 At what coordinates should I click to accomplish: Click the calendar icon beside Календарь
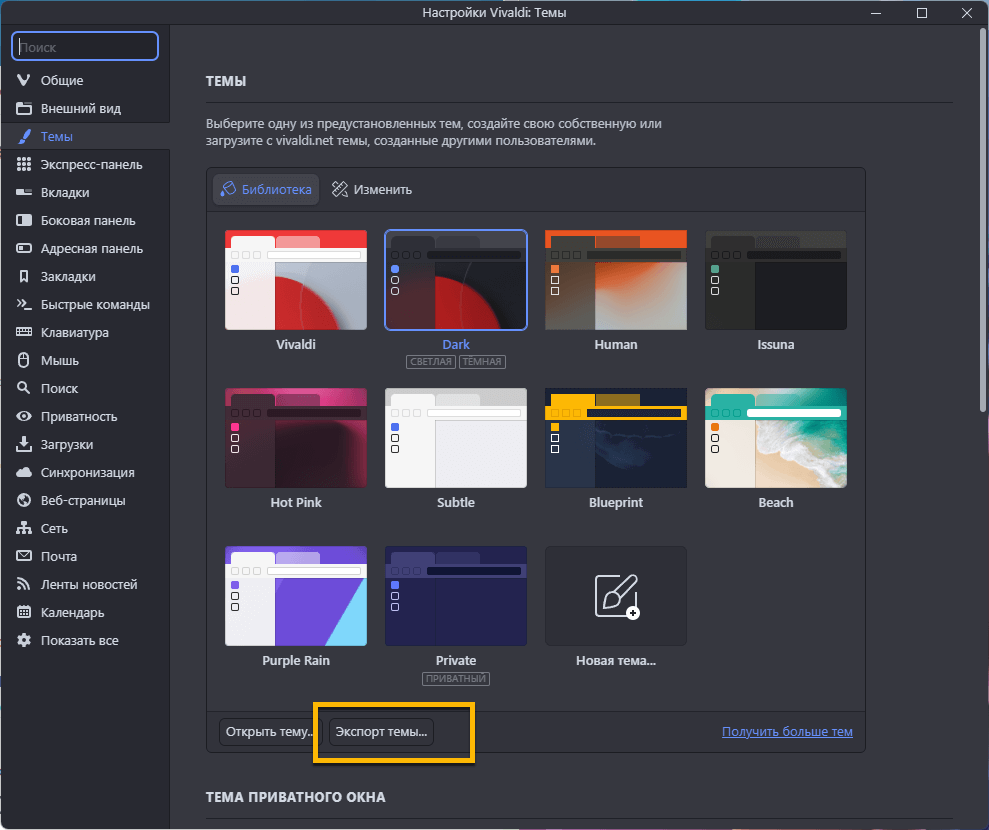point(23,612)
